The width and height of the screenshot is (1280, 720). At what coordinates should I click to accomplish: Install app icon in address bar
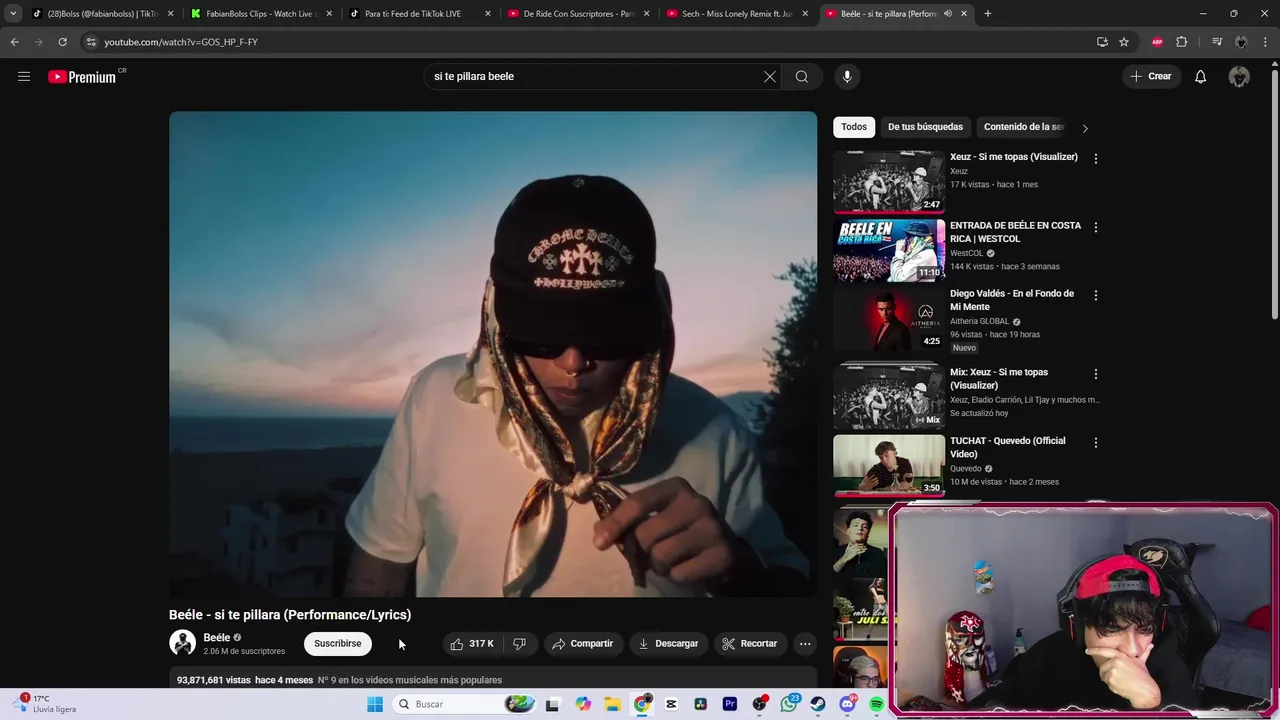click(1102, 42)
